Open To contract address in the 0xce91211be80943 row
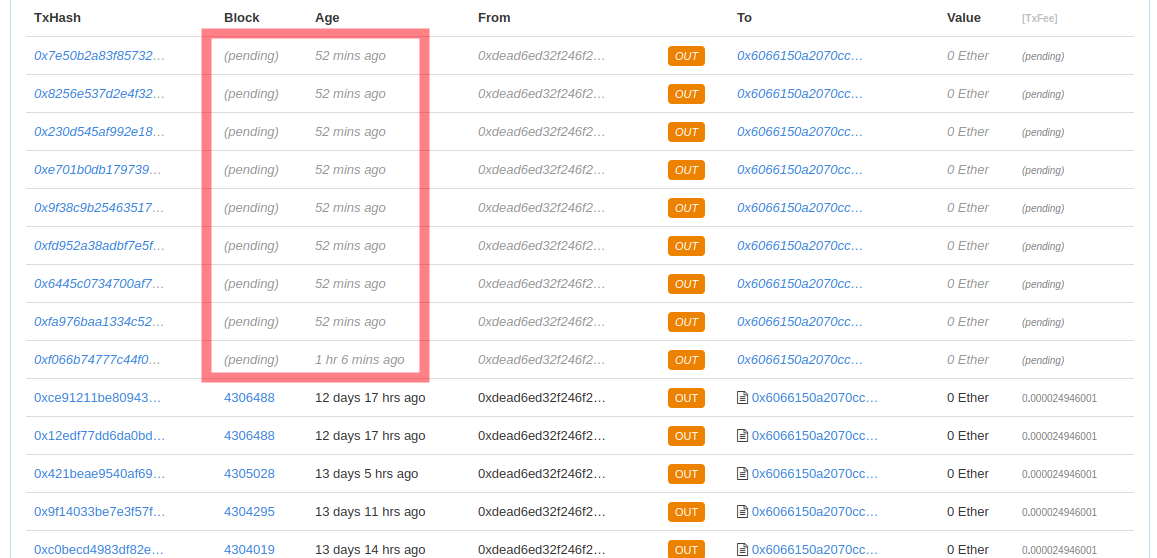Screen dimensions: 1157x558 click(815, 398)
